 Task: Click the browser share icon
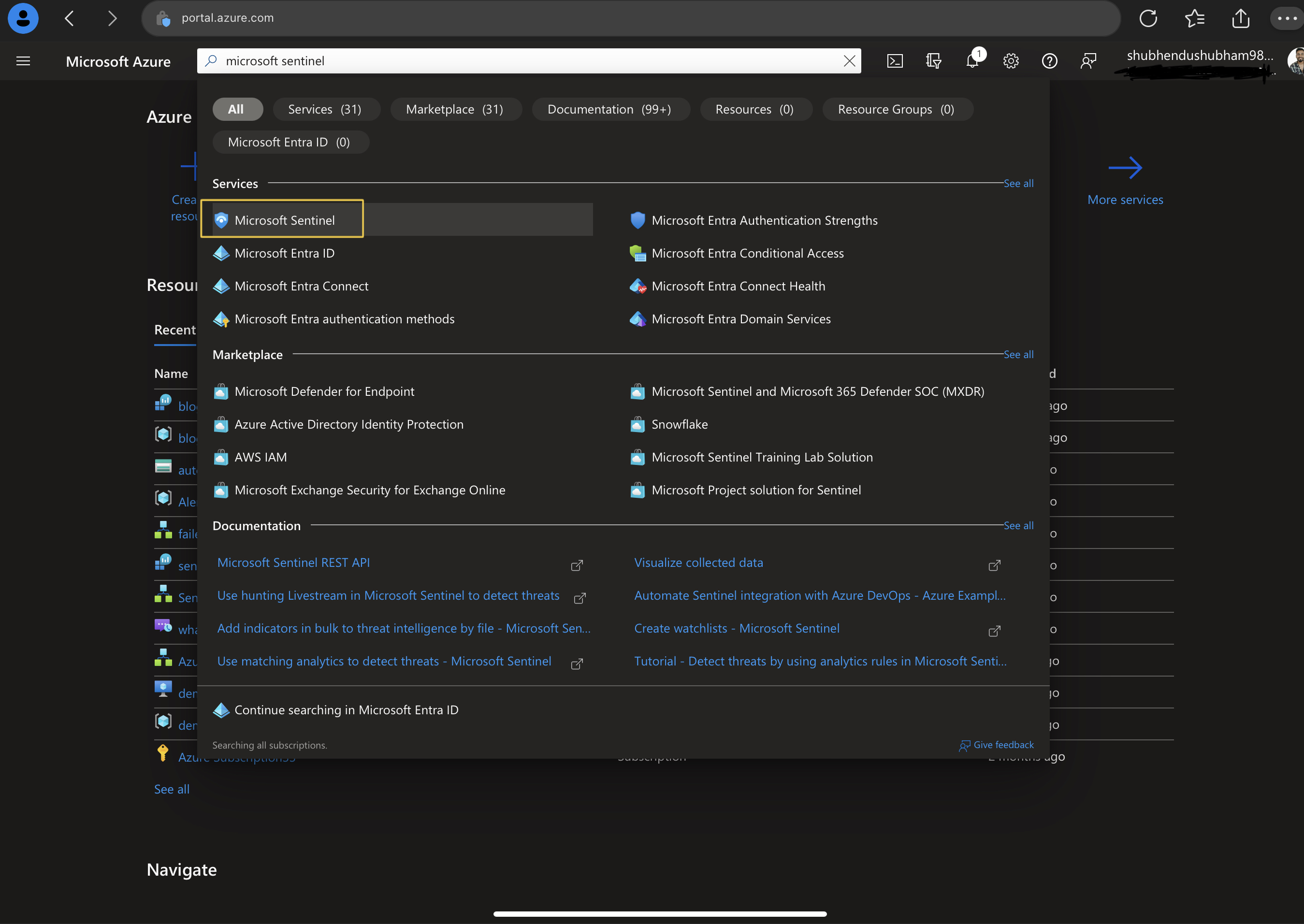point(1241,18)
